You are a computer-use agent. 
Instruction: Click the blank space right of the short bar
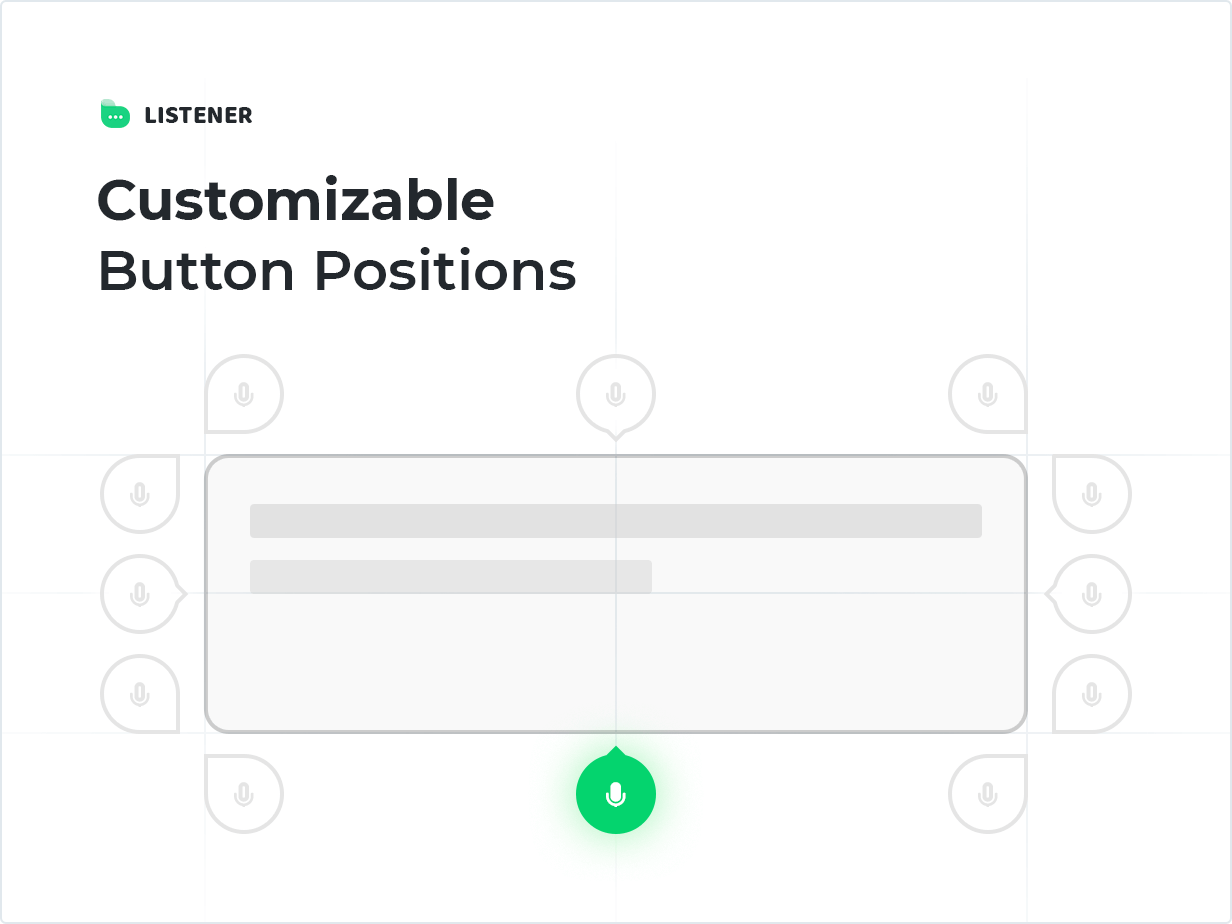(830, 576)
